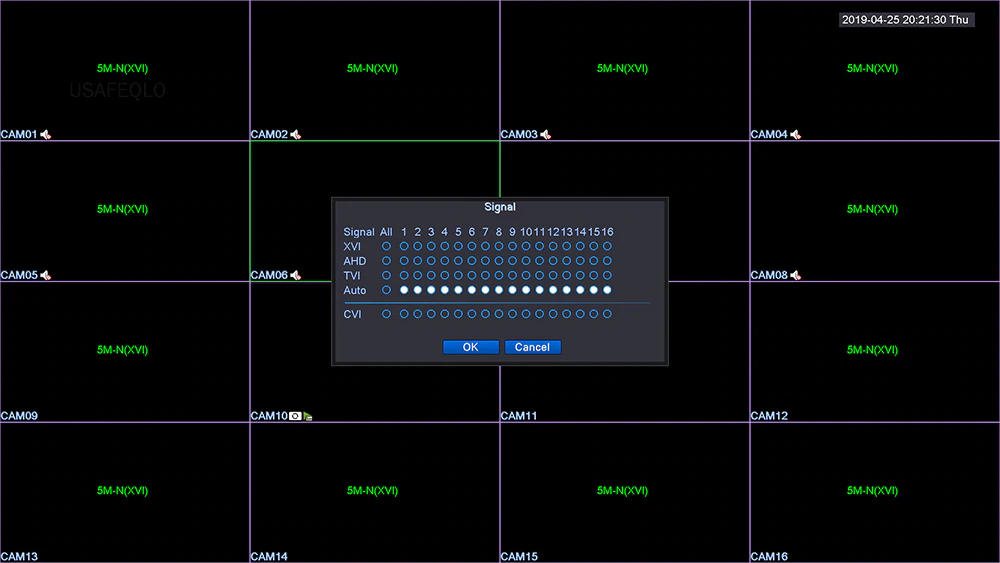Select CVI signal for all channels
The image size is (1000, 563).
click(386, 314)
